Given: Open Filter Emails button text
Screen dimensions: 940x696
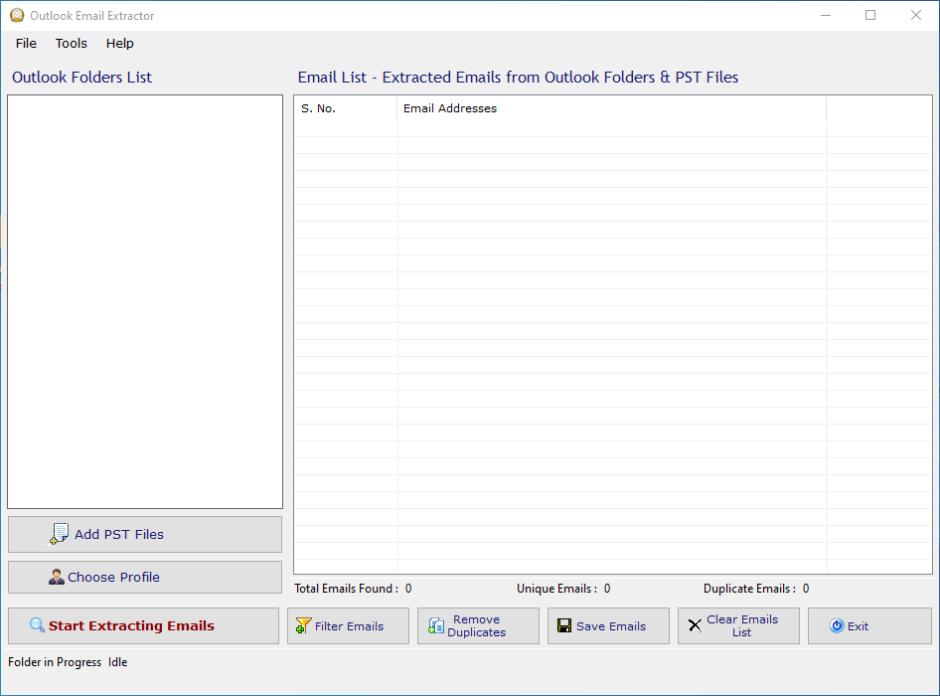Looking at the screenshot, I should pyautogui.click(x=349, y=626).
